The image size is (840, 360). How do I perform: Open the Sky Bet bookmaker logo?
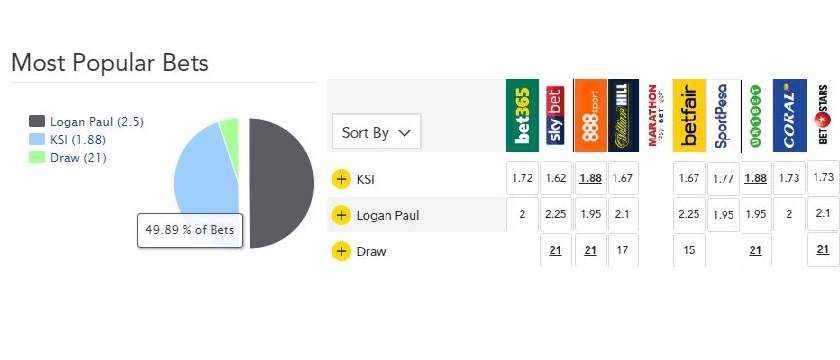(x=556, y=115)
